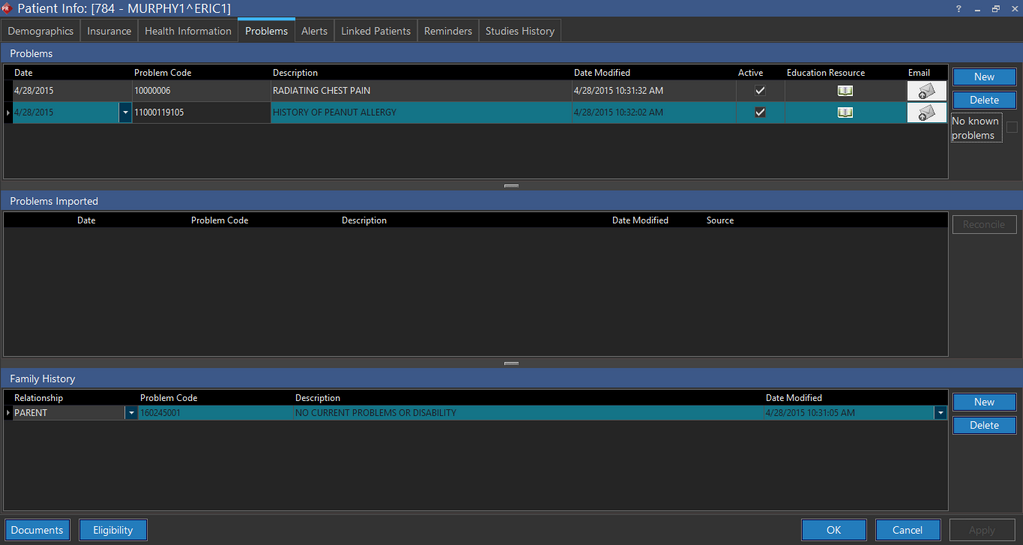1023x545 pixels.
Task: Click splitter handle below Problems grid
Action: (511, 186)
